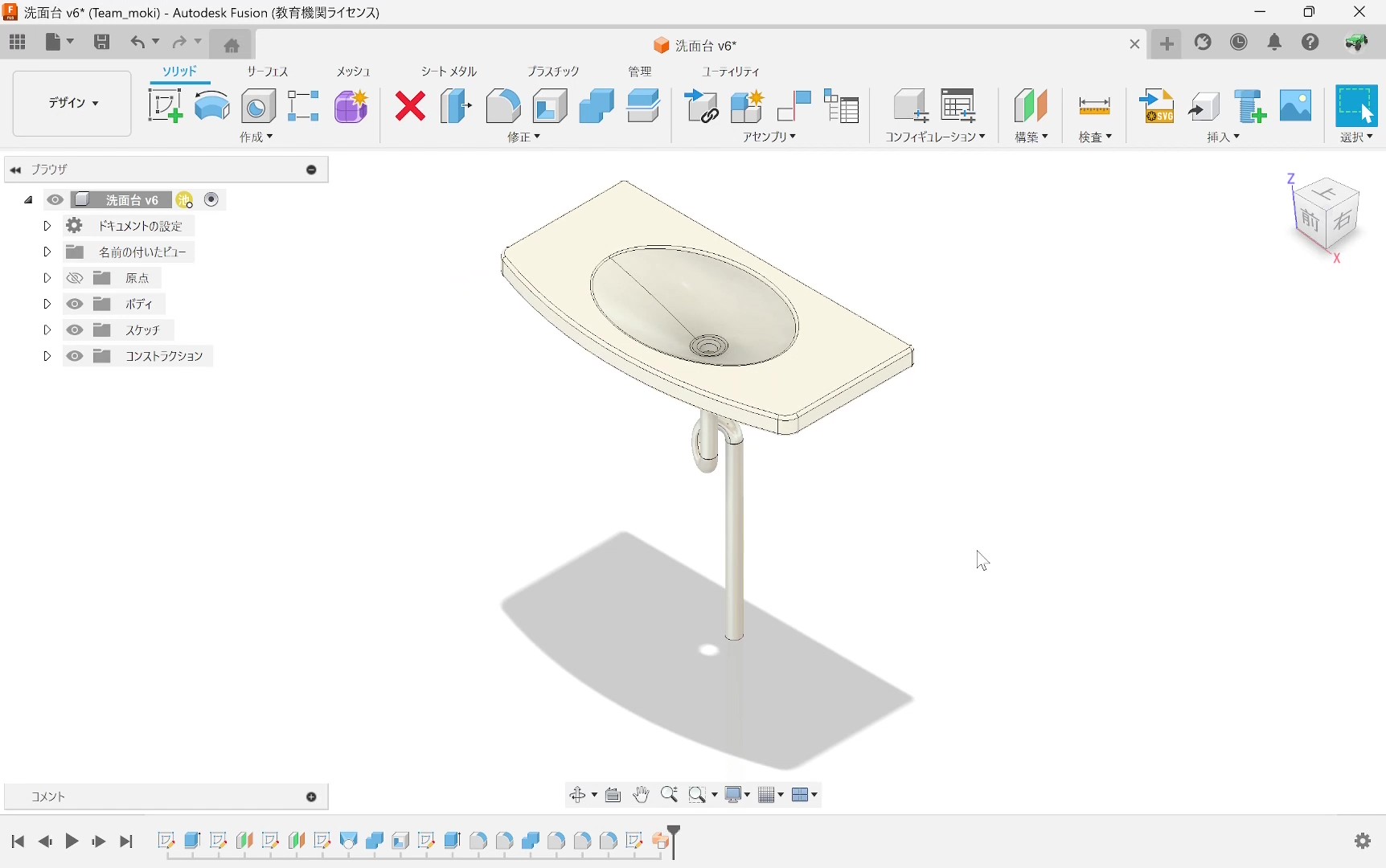Viewport: 1386px width, 868px height.
Task: Choose the purple Automated Modeling tool
Action: [x=351, y=106]
